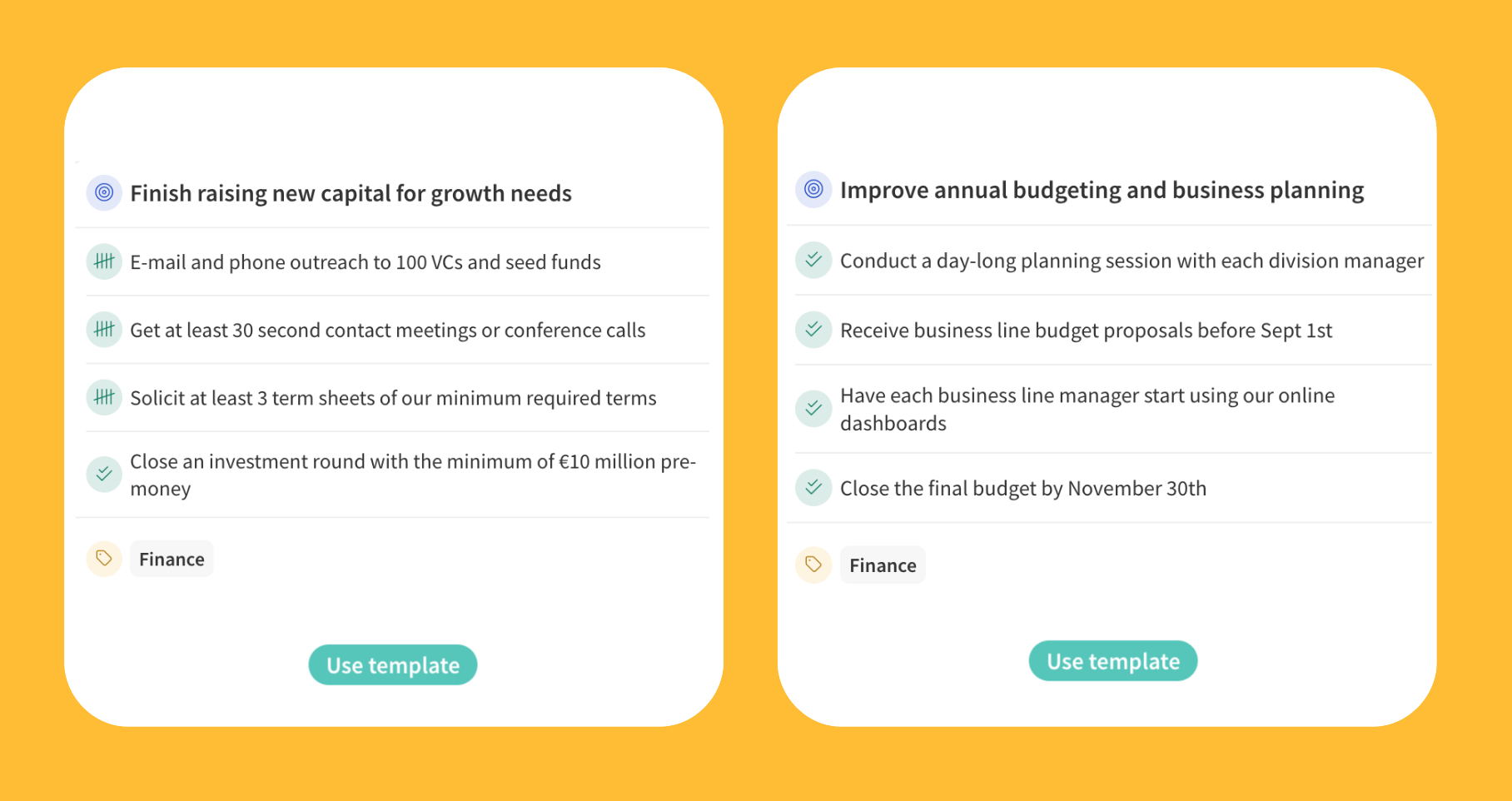Click tag icon beside left Finance label
The height and width of the screenshot is (801, 1512).
click(x=104, y=559)
